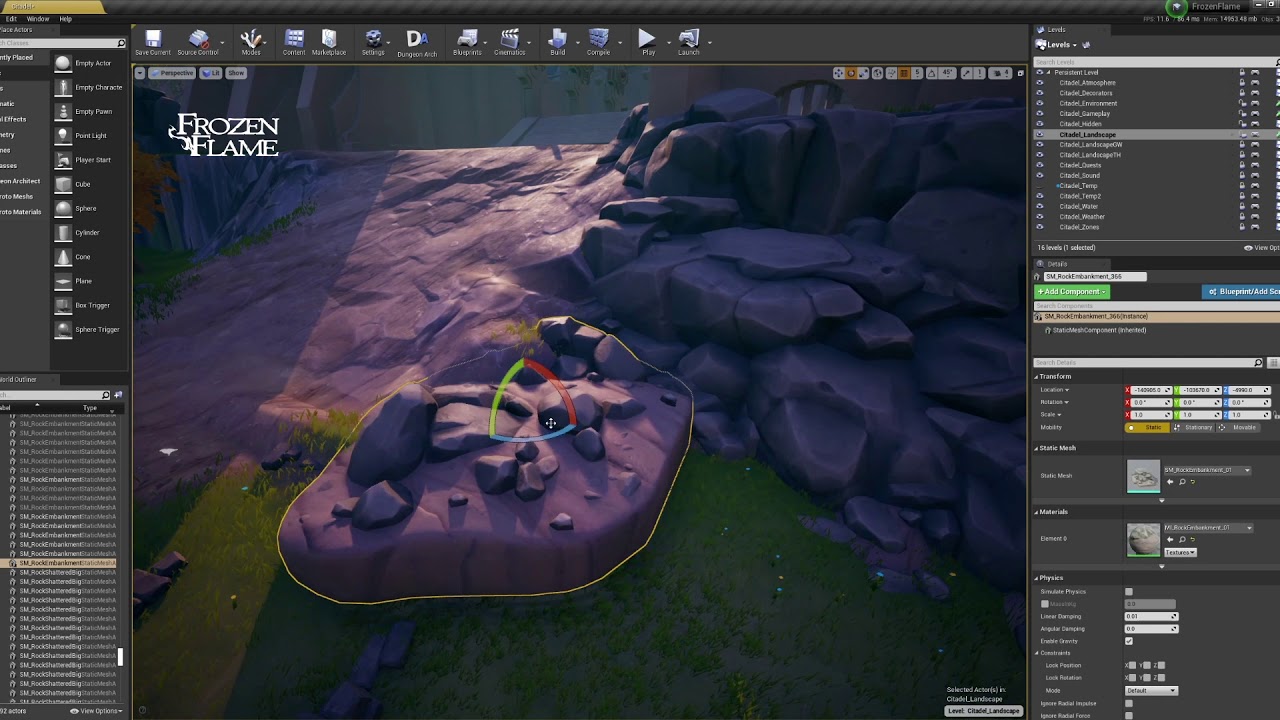Launch the Dungeon Arch tool
The height and width of the screenshot is (720, 1280).
417,43
